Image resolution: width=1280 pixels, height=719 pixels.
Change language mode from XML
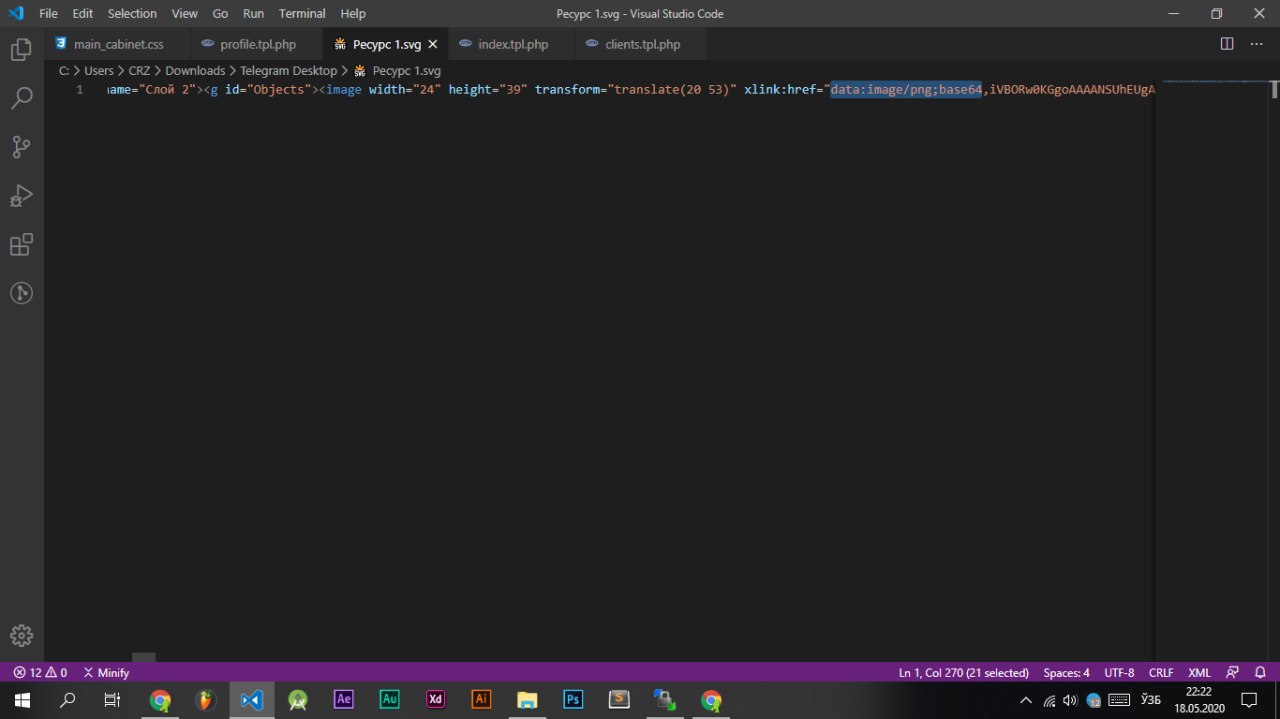(1199, 673)
